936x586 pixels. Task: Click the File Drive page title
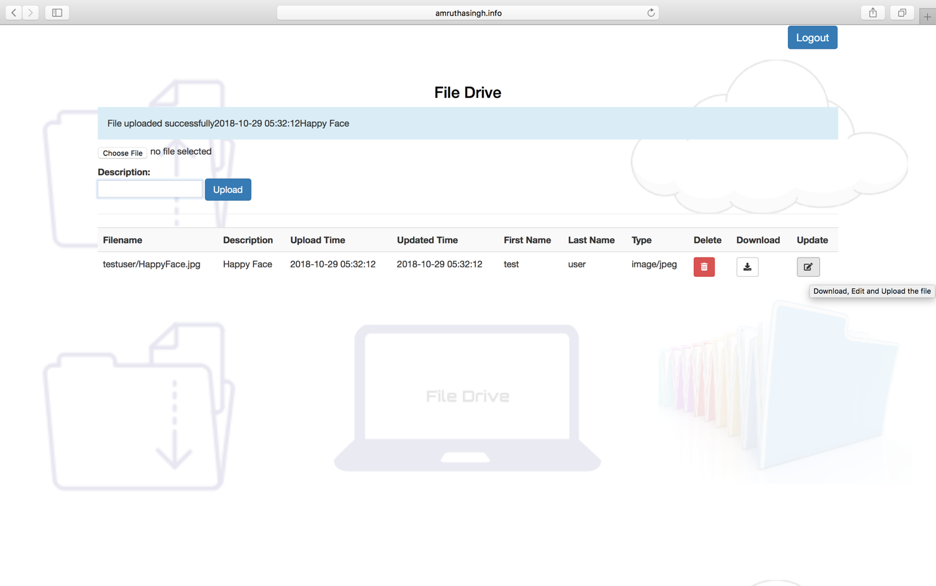467,92
